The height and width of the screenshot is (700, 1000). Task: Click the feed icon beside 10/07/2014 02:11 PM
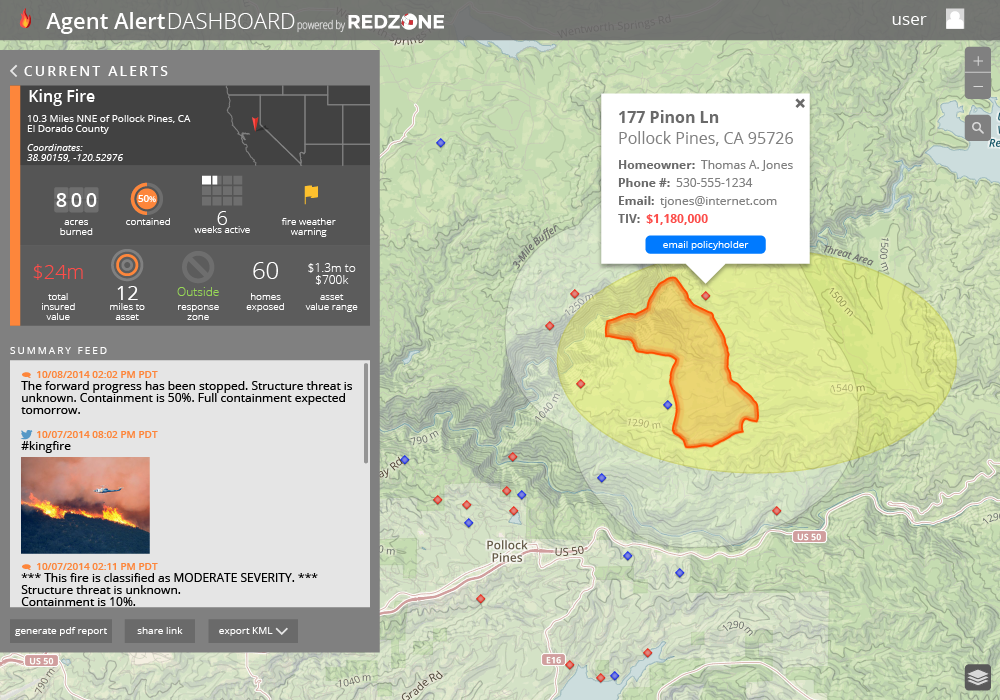pos(27,567)
